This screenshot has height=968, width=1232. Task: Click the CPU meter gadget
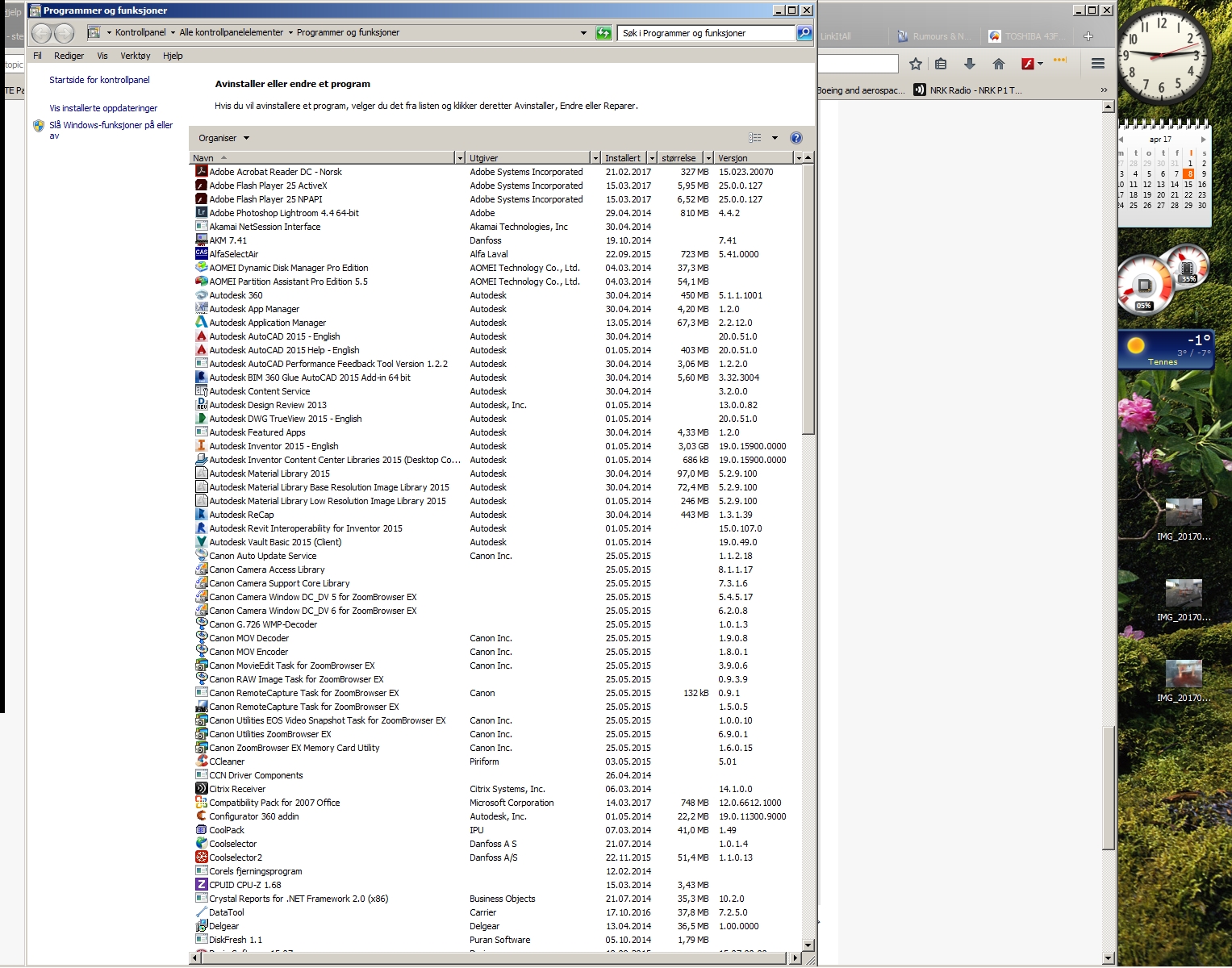click(1164, 279)
